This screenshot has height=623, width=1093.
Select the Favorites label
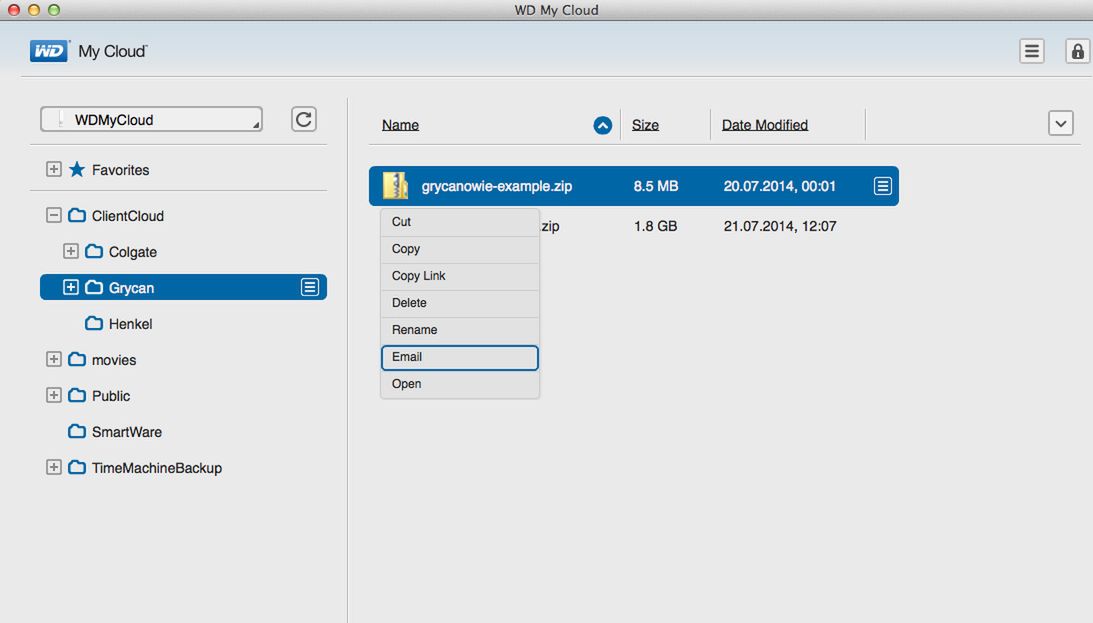121,170
